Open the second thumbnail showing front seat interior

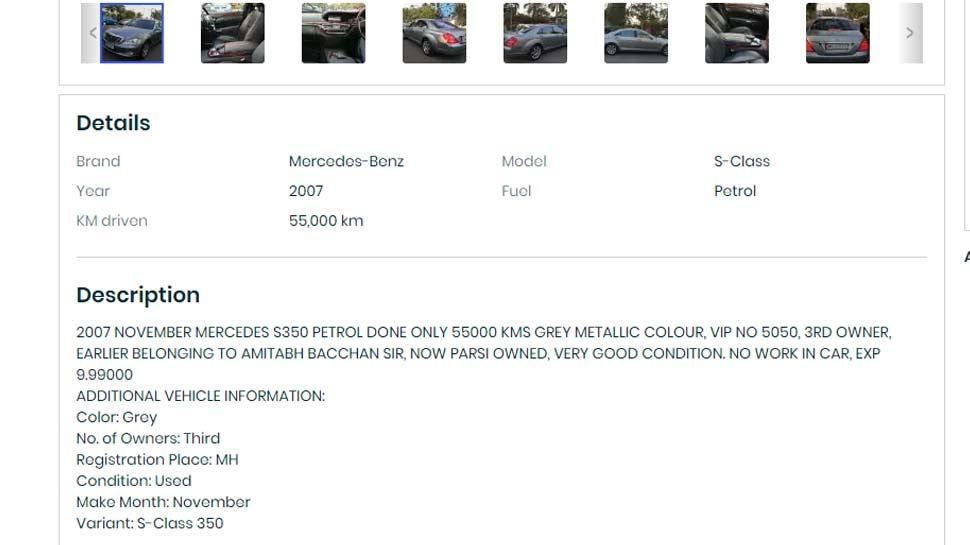(x=233, y=33)
